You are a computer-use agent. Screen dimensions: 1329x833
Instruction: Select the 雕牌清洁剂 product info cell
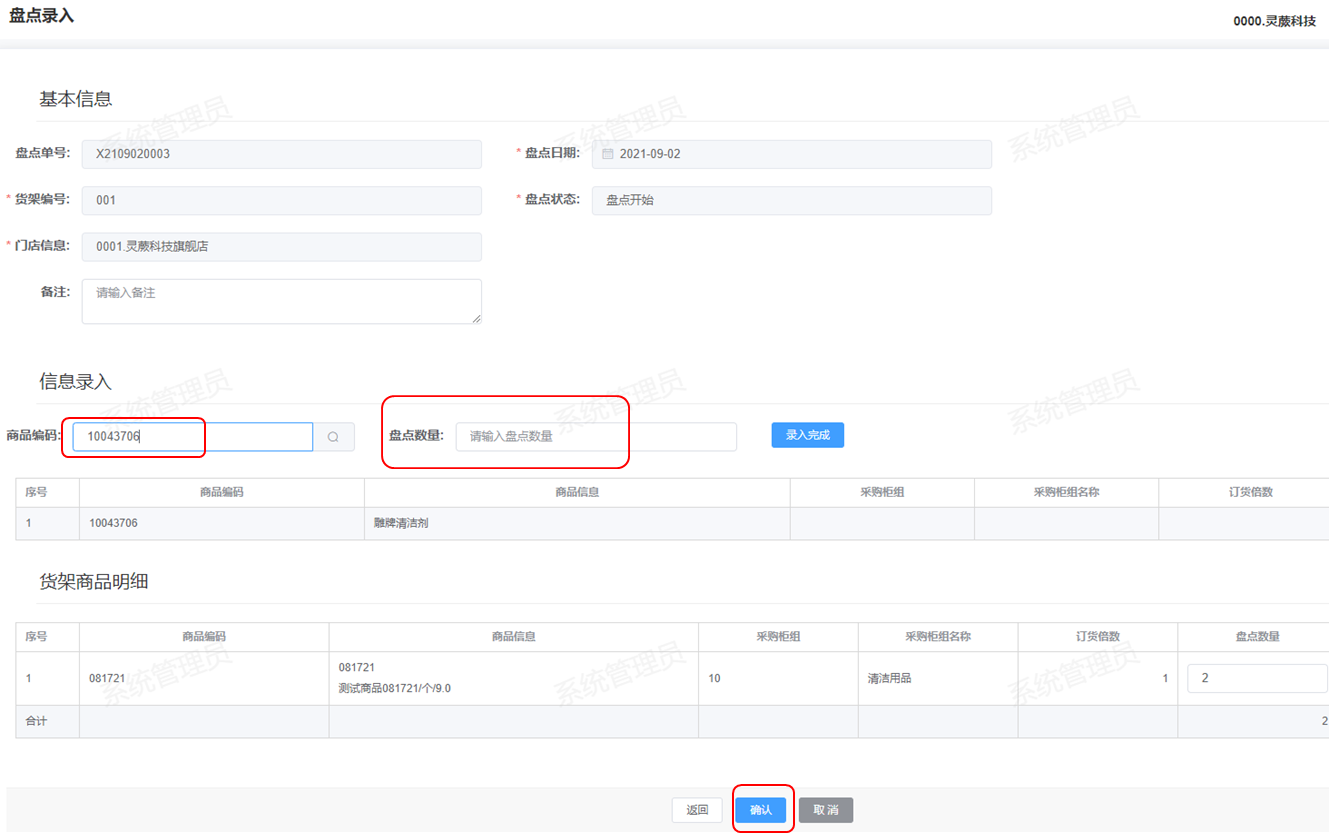pyautogui.click(x=577, y=523)
